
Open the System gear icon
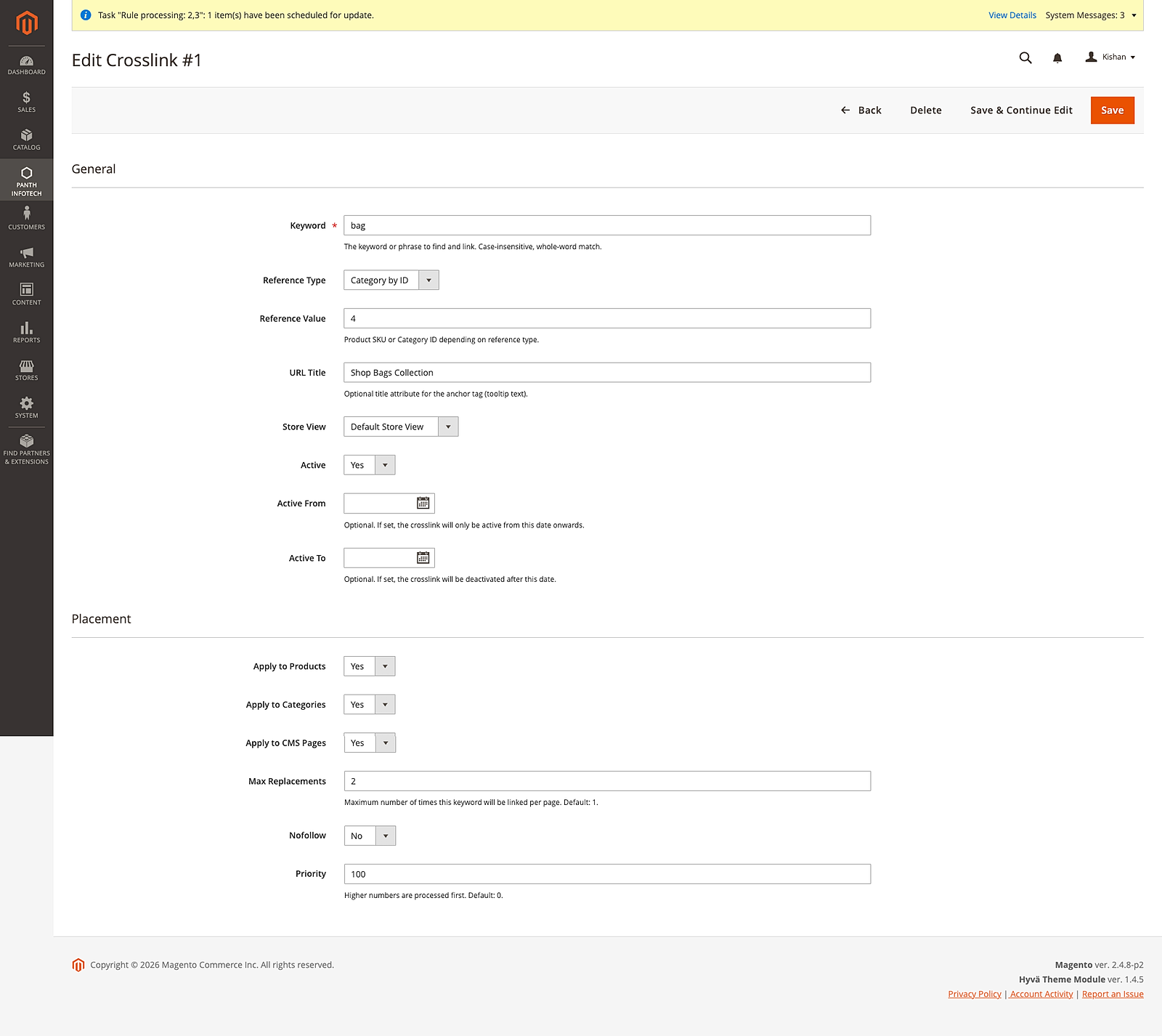click(26, 407)
